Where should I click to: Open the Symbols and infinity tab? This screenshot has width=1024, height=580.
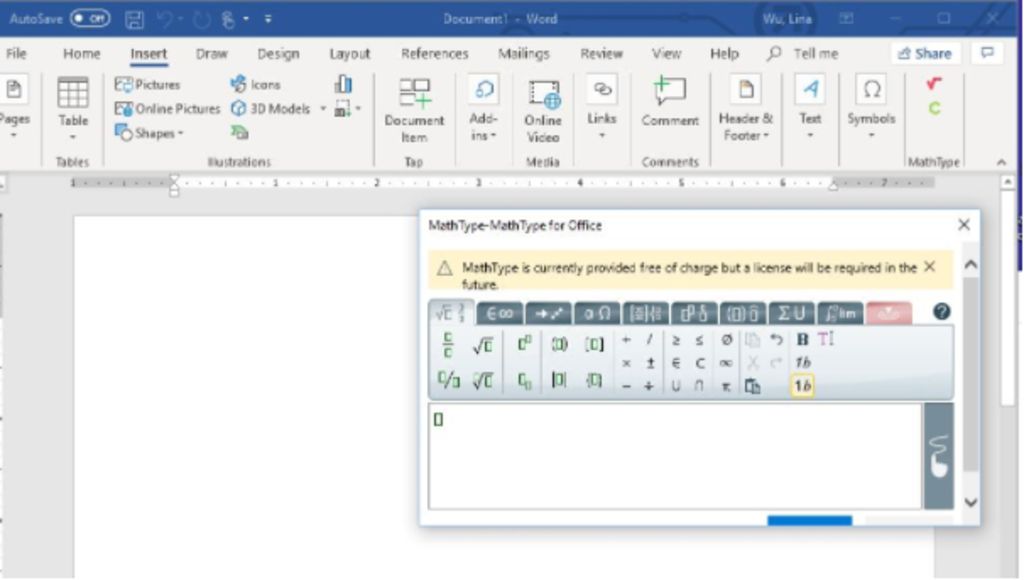500,314
